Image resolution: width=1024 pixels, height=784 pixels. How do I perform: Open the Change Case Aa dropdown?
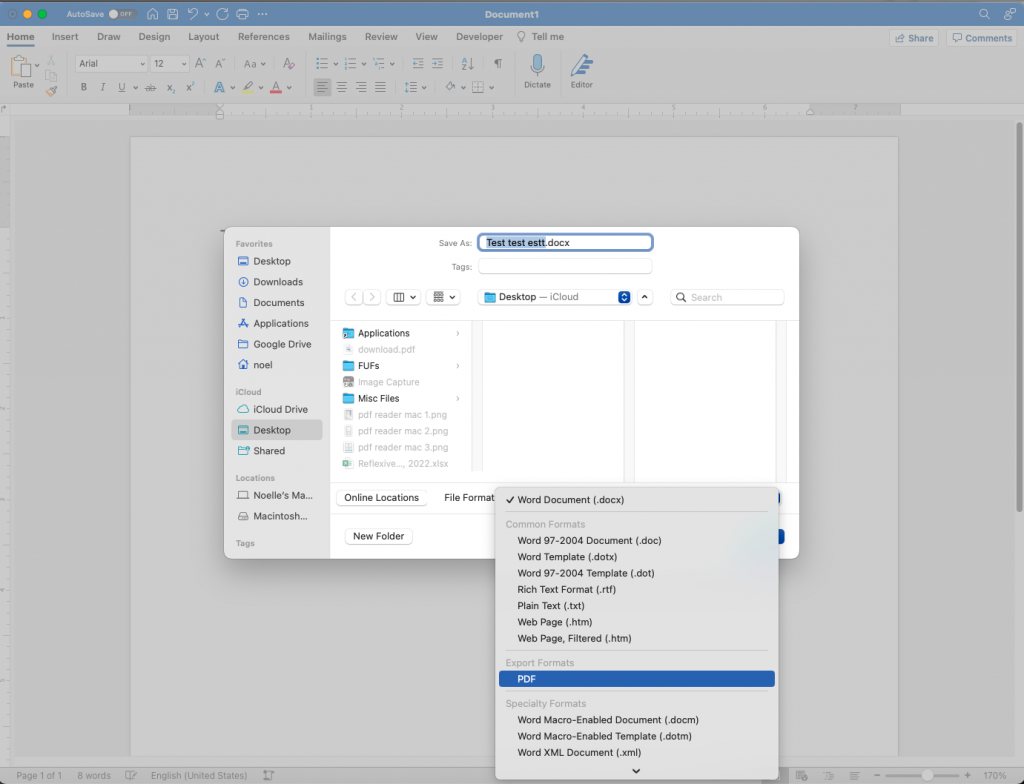coord(254,63)
